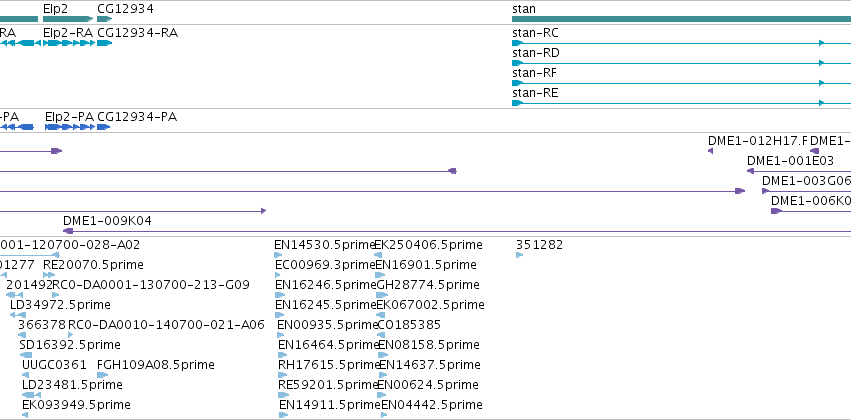Select the CO185385 EST marker
The width and height of the screenshot is (851, 420).
[x=381, y=335]
